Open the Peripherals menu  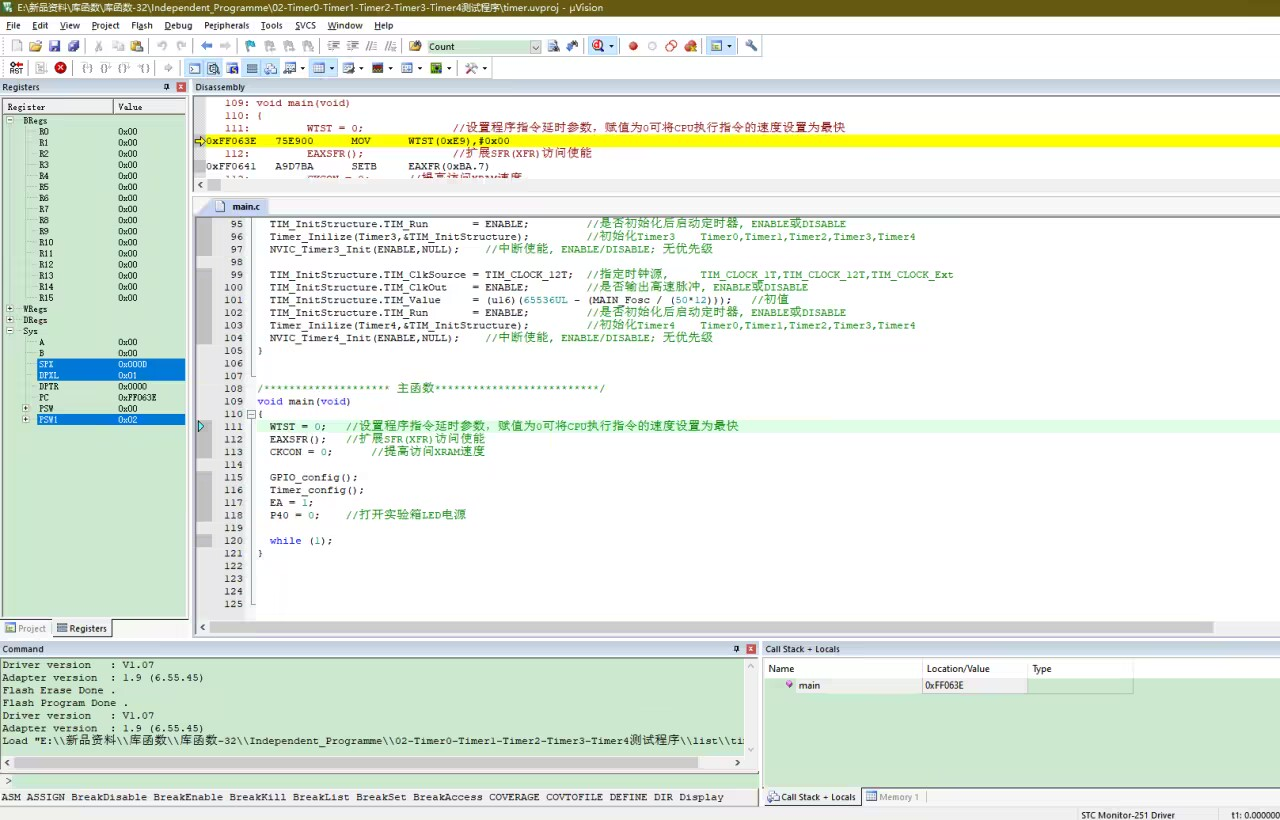[226, 25]
